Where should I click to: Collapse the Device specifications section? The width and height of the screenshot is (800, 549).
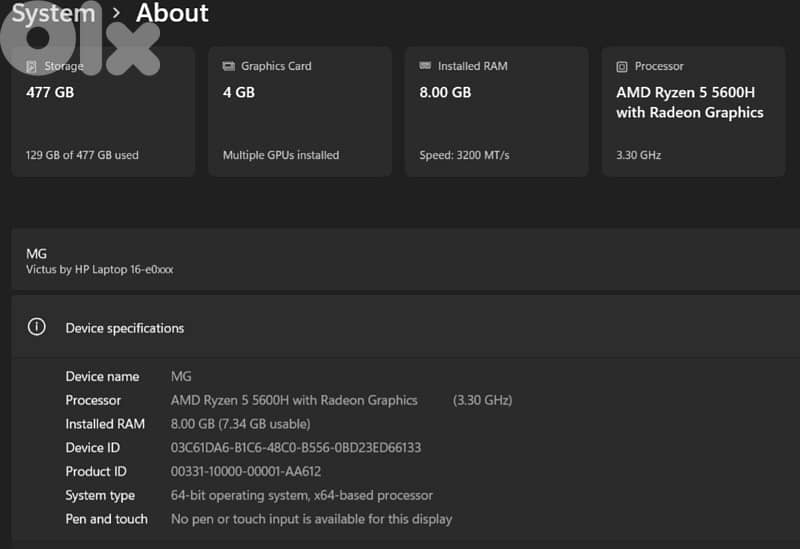[400, 327]
